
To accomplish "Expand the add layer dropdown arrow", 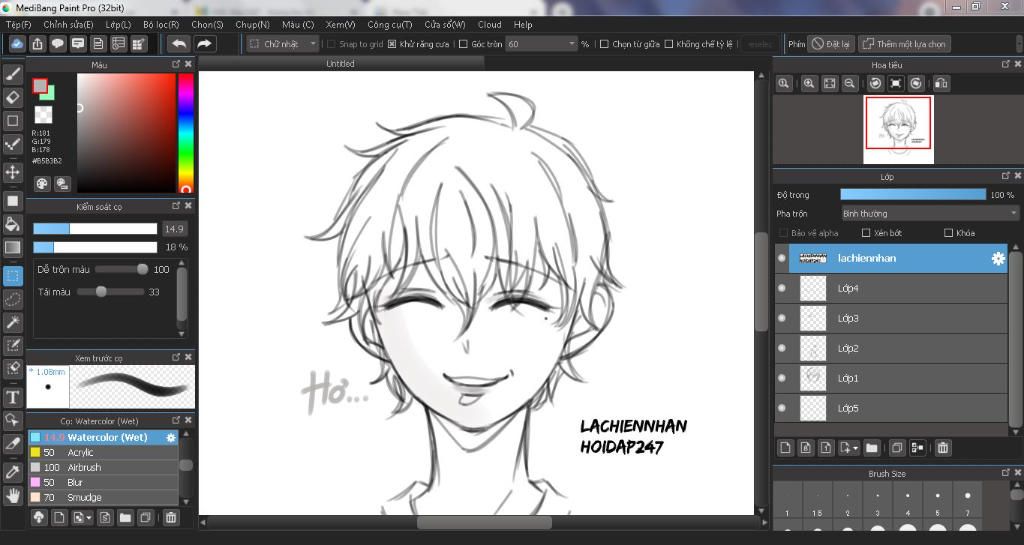I will pyautogui.click(x=855, y=448).
